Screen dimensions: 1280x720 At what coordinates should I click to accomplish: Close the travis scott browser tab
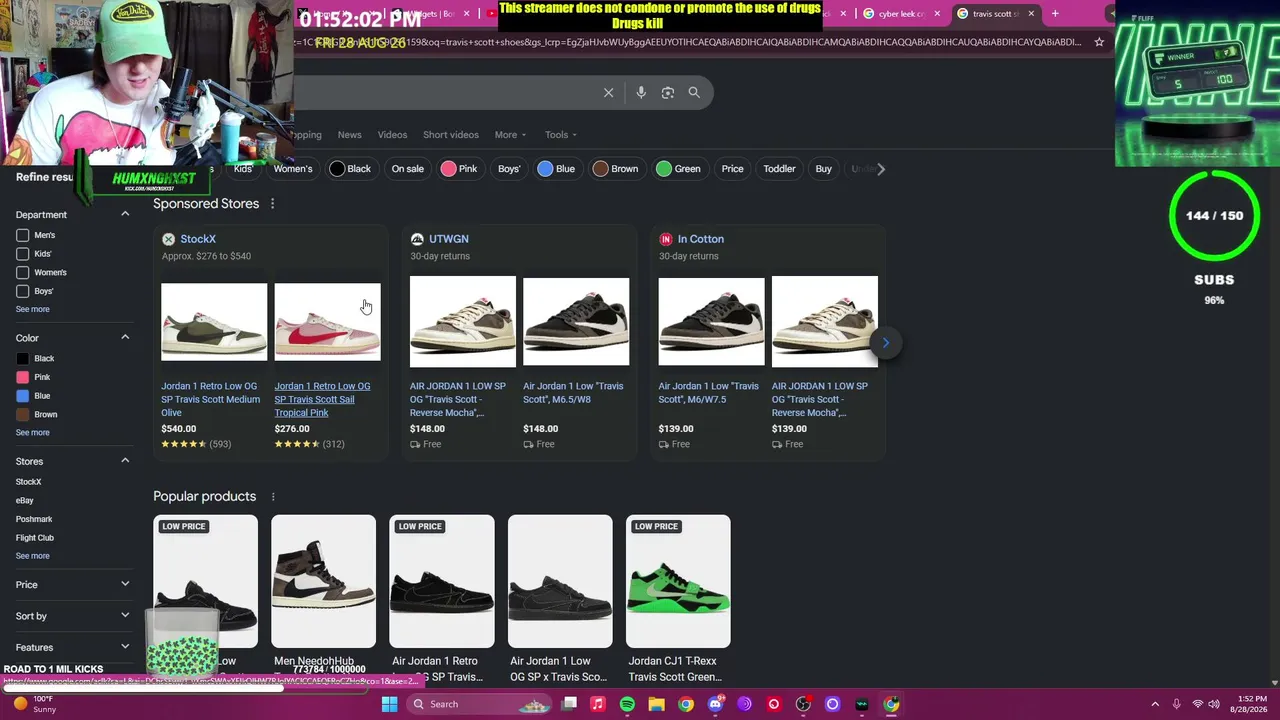(1031, 14)
